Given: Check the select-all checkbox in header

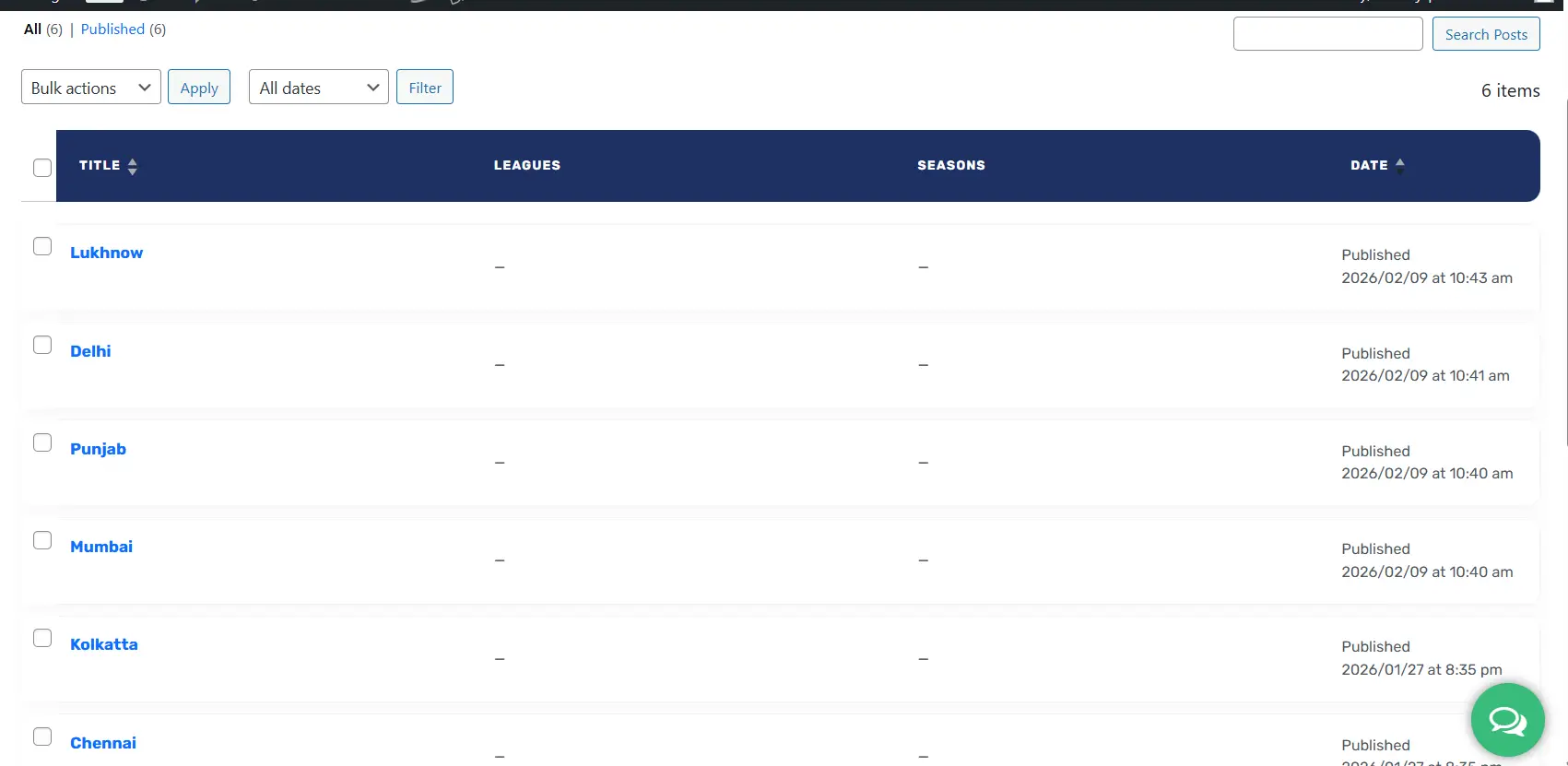Looking at the screenshot, I should pyautogui.click(x=42, y=168).
